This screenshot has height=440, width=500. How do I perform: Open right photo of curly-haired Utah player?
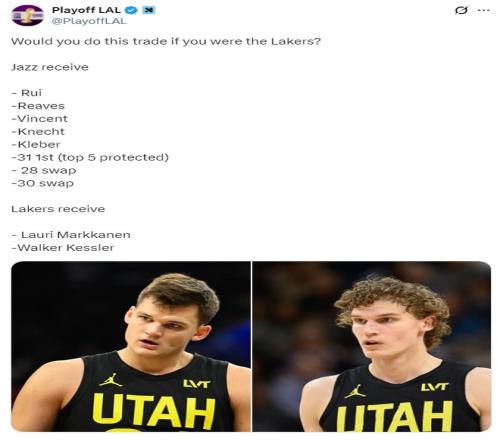coord(372,346)
